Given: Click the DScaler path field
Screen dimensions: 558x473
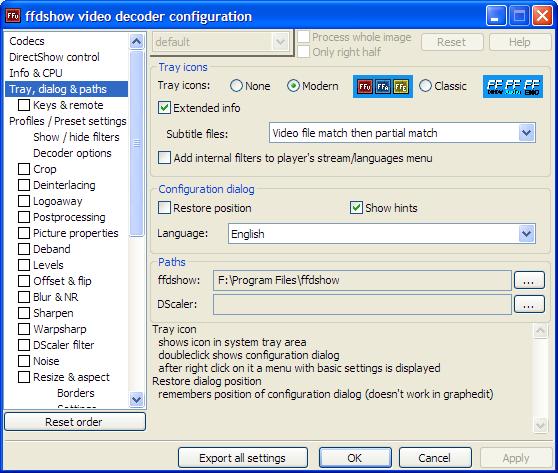Looking at the screenshot, I should click(362, 304).
